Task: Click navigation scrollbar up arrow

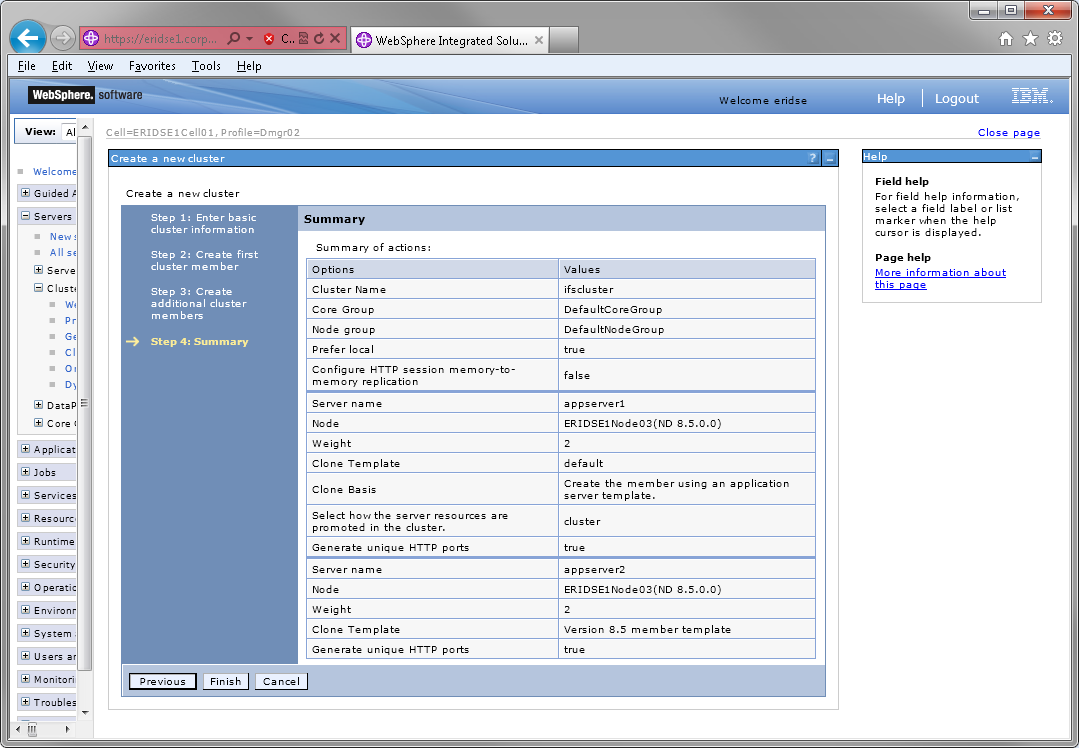Action: (85, 127)
